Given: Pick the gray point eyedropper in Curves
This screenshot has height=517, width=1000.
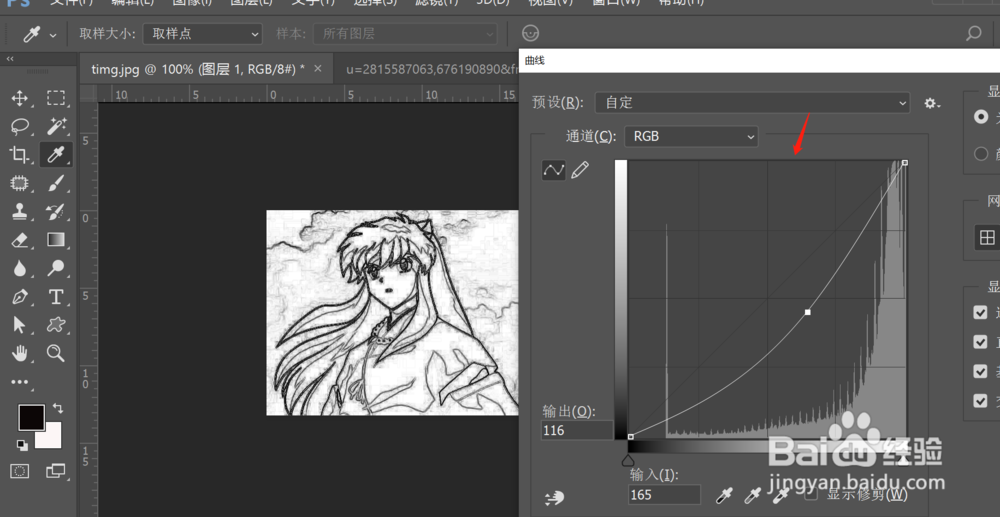Looking at the screenshot, I should tap(753, 495).
